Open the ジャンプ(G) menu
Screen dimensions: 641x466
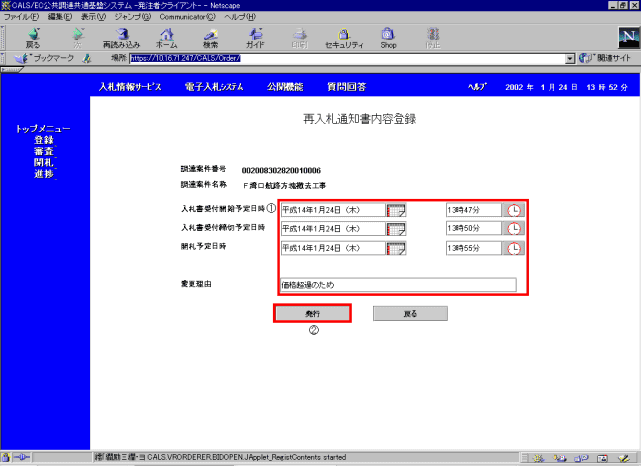coord(132,17)
